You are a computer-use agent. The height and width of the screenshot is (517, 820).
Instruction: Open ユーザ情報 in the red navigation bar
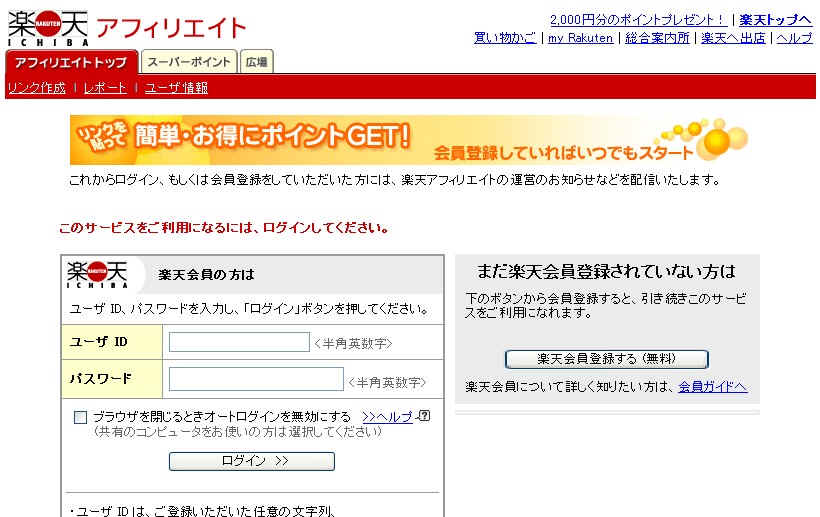click(x=176, y=88)
